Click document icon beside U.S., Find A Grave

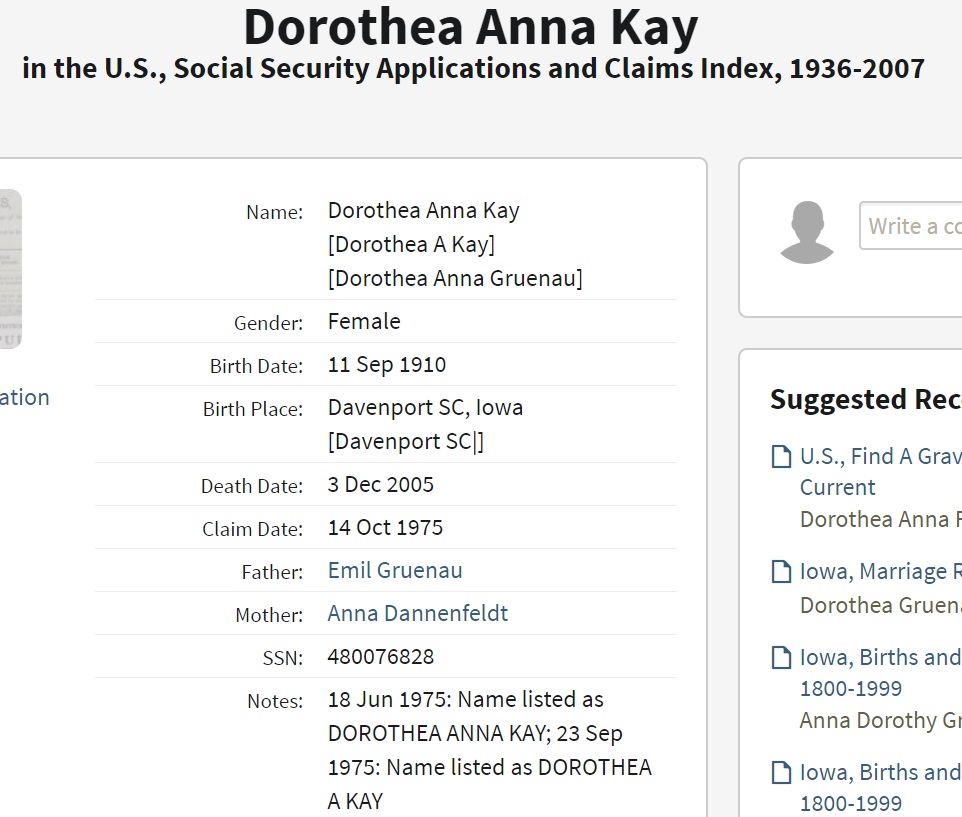pos(781,457)
